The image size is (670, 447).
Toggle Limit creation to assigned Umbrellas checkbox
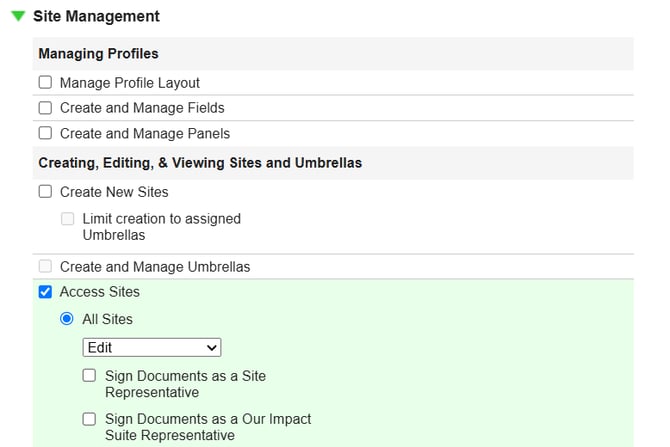click(68, 219)
